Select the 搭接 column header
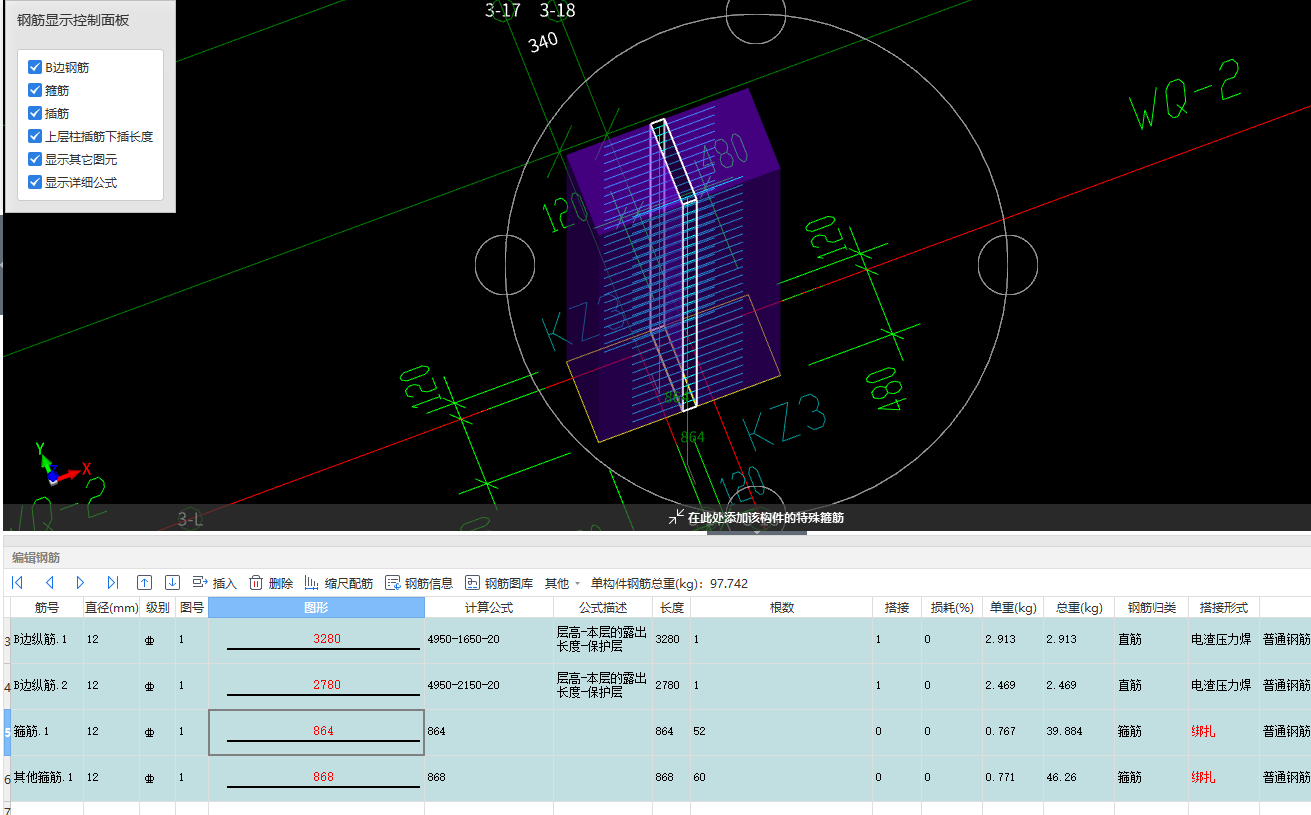This screenshot has height=815, width=1311. pos(896,607)
